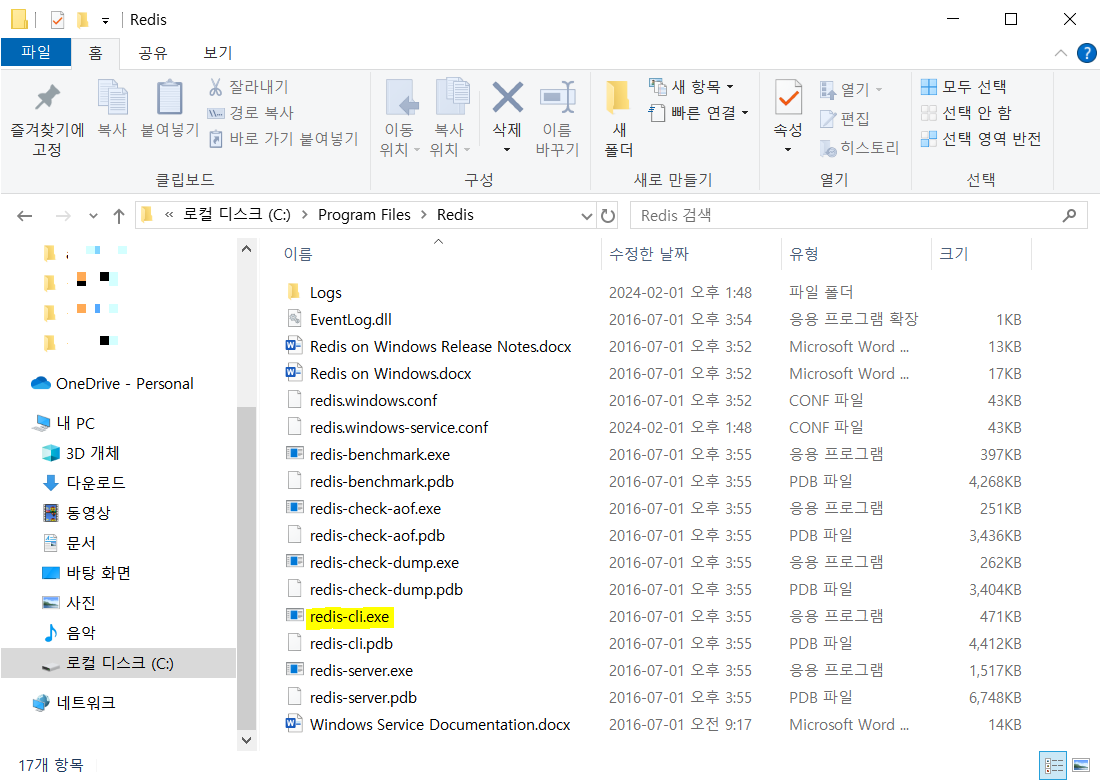Open 속성 properties checkmark icon
The width and height of the screenshot is (1101, 781).
(x=788, y=98)
